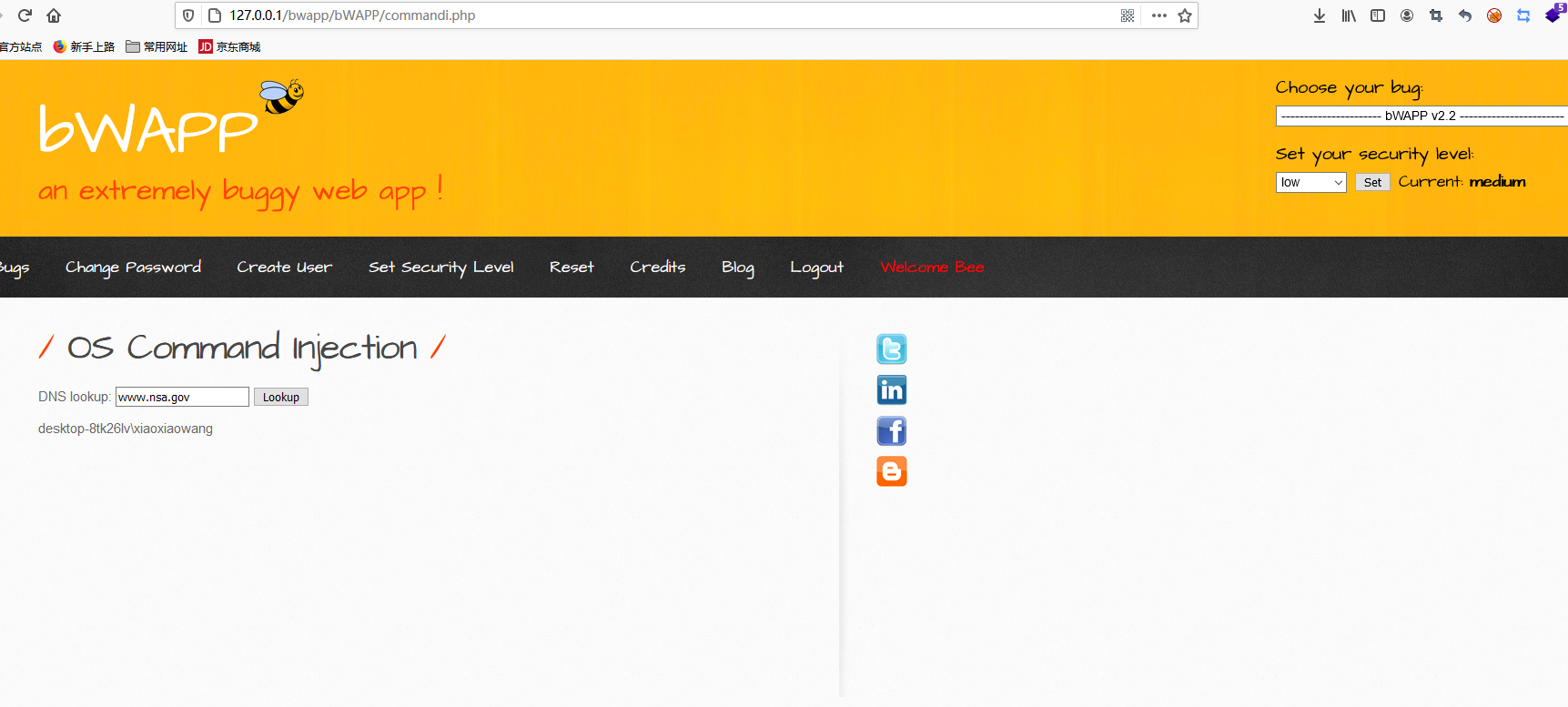Open the LinkedIn icon link
1568x707 pixels.
pos(892,390)
